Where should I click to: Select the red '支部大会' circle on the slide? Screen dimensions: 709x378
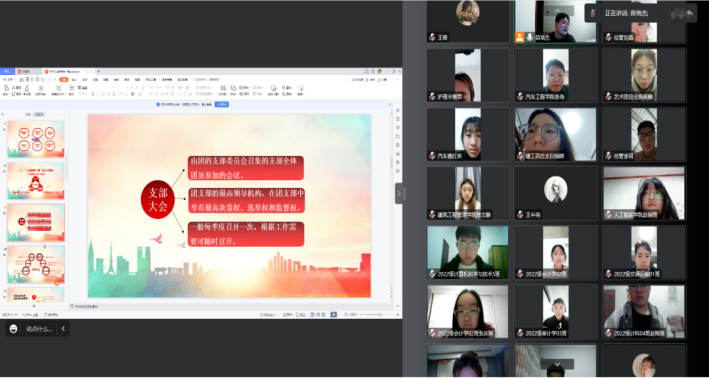pos(157,200)
